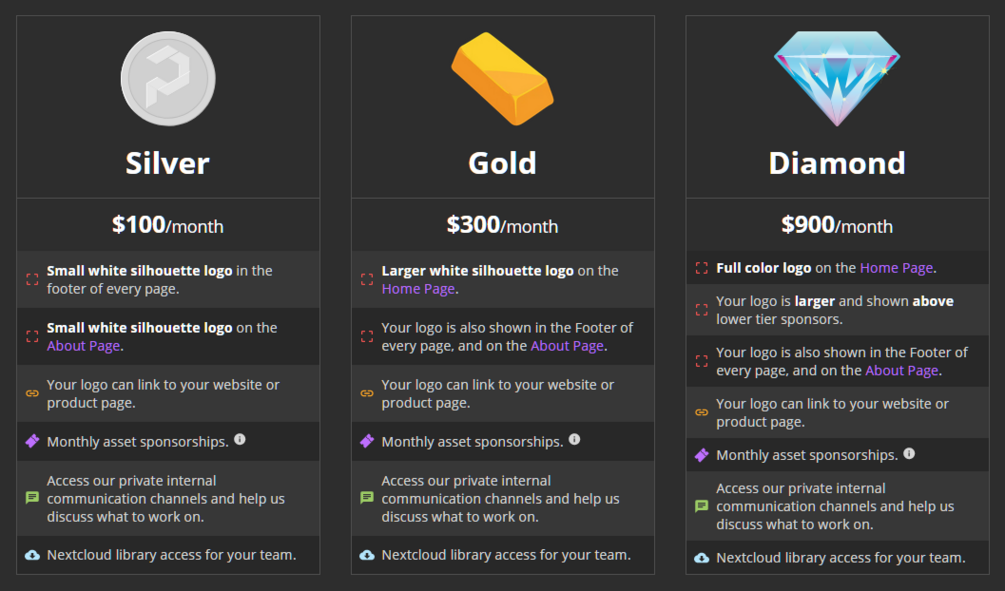Select the $900/month Diamond price
Screen dimensions: 1005x591
point(837,225)
